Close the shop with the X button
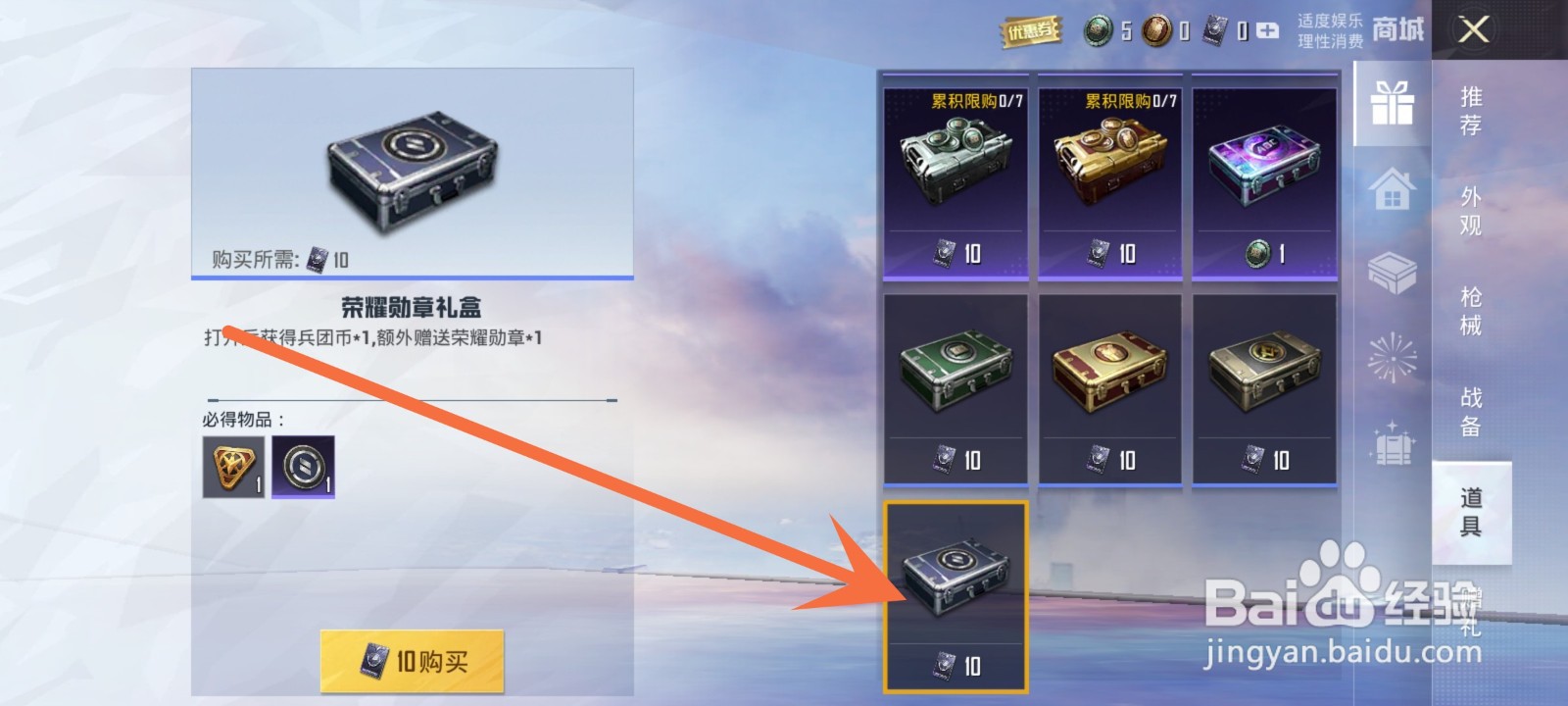Image resolution: width=1568 pixels, height=706 pixels. tap(1474, 30)
